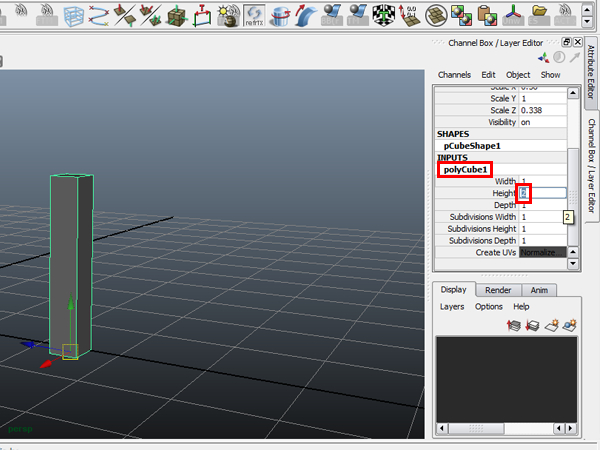Click the reMTX shelf icon
600x450 pixels.
click(x=255, y=15)
